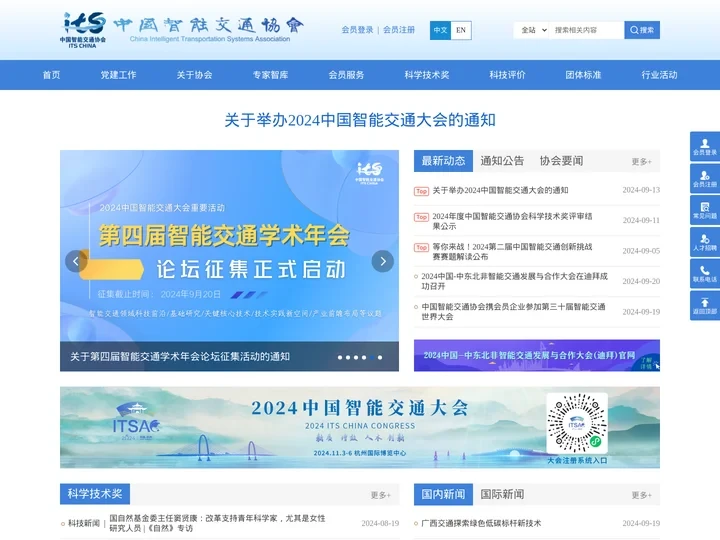The image size is (720, 540).
Task: Open 关于协会 navigation menu
Action: pos(194,75)
